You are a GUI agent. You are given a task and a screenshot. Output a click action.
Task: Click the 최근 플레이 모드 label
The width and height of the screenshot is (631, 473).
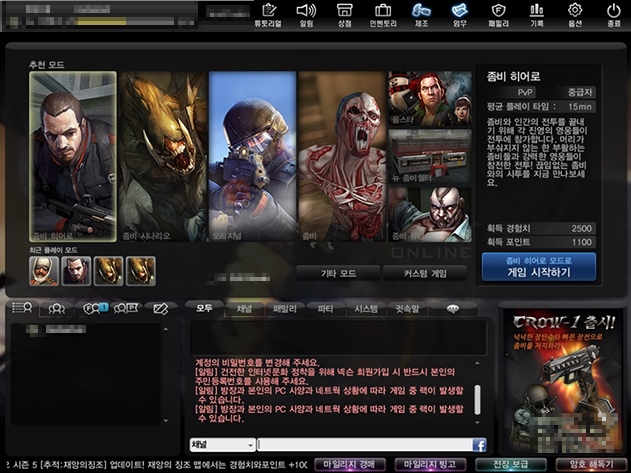(x=53, y=250)
